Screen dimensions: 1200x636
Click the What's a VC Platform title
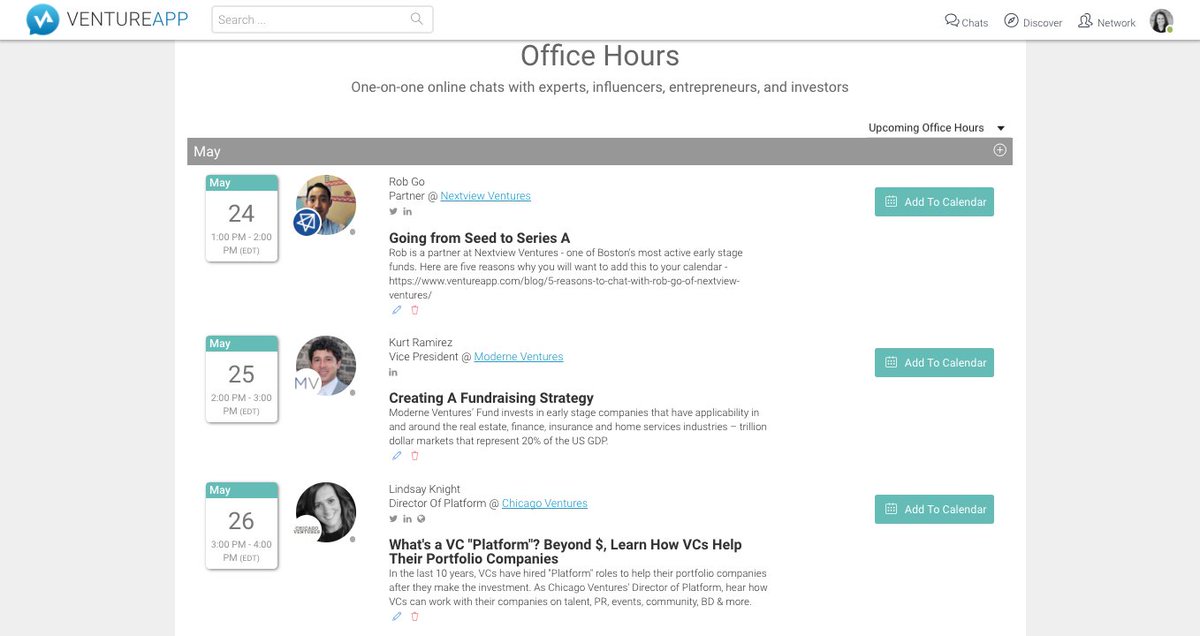click(x=565, y=552)
